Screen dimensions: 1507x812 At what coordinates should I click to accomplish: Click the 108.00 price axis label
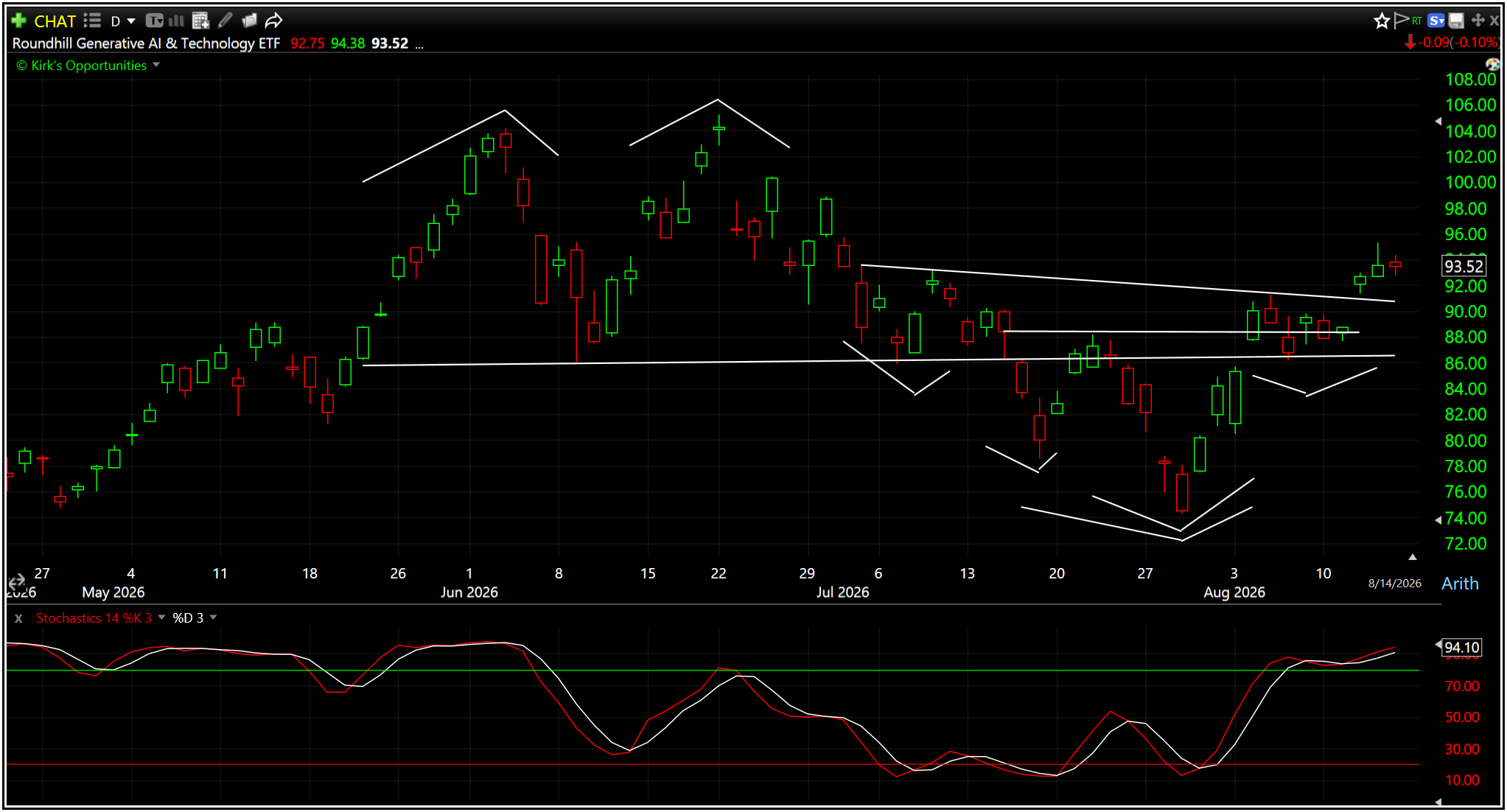1470,80
